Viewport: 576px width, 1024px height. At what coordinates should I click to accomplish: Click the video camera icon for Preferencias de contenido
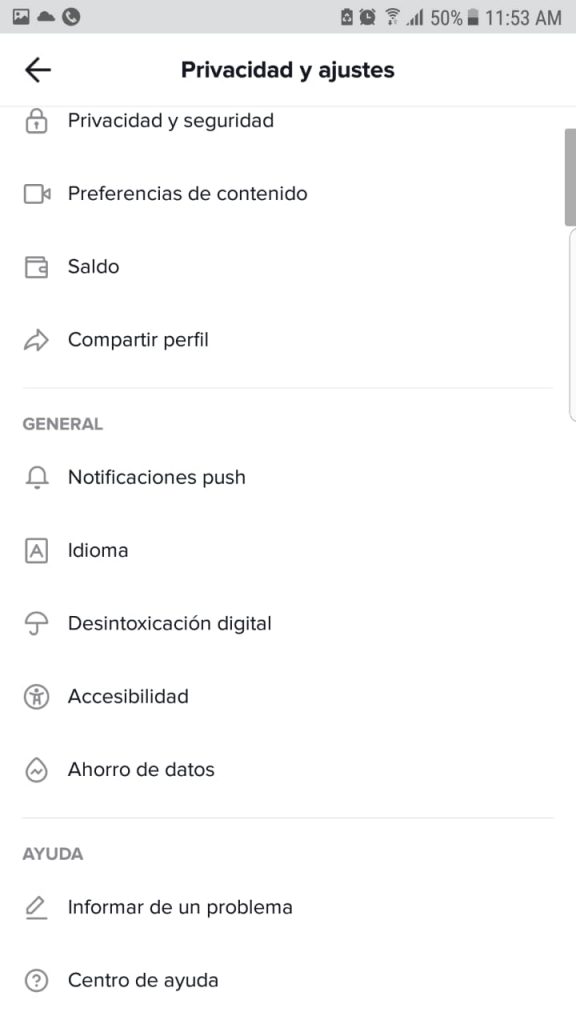pyautogui.click(x=37, y=194)
